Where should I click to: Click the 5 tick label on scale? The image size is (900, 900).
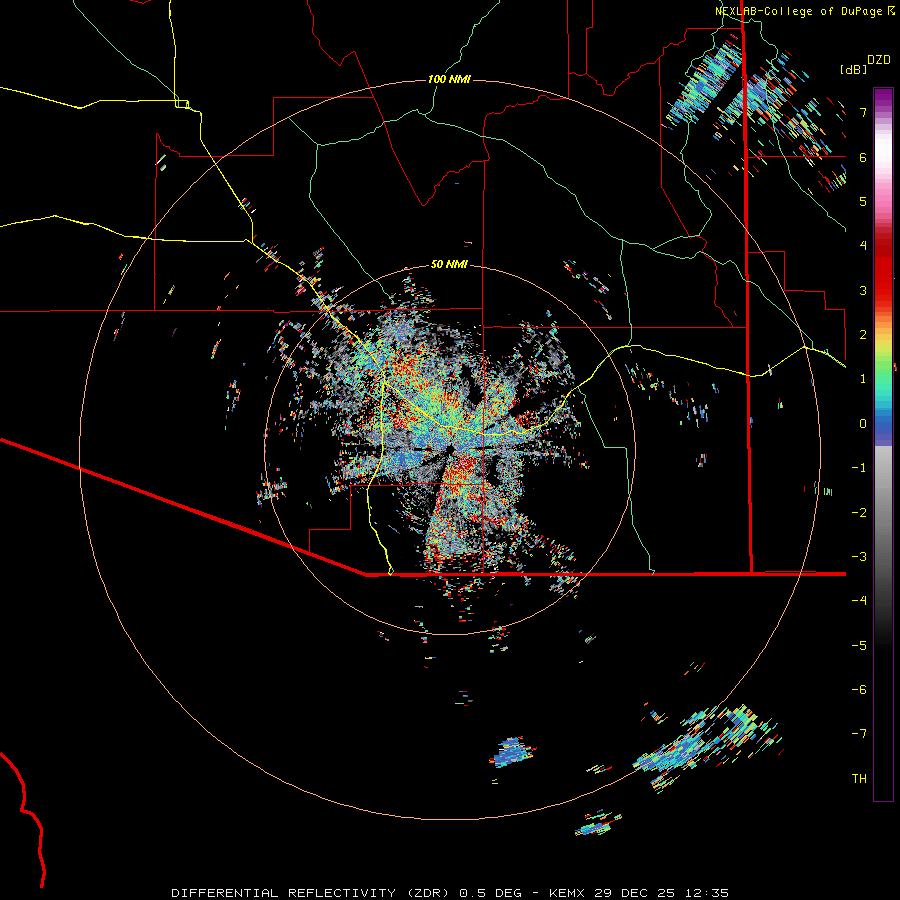863,201
